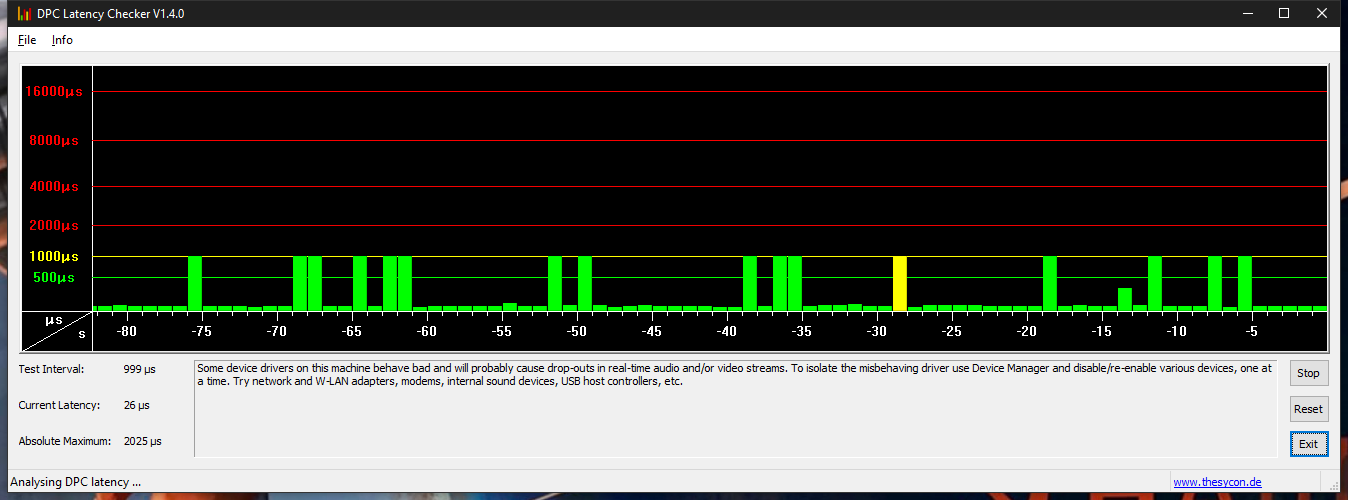Click the -5 time axis label
The height and width of the screenshot is (500, 1348).
pyautogui.click(x=1251, y=331)
